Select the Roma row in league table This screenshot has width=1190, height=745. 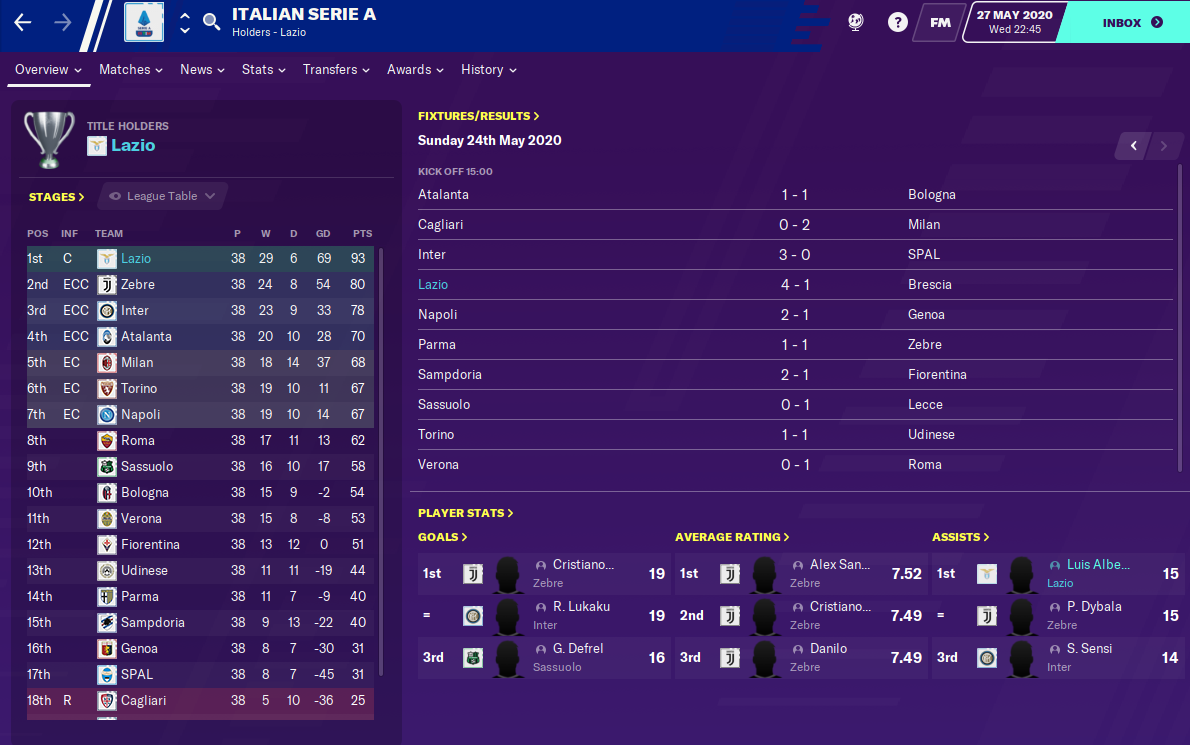(200, 441)
